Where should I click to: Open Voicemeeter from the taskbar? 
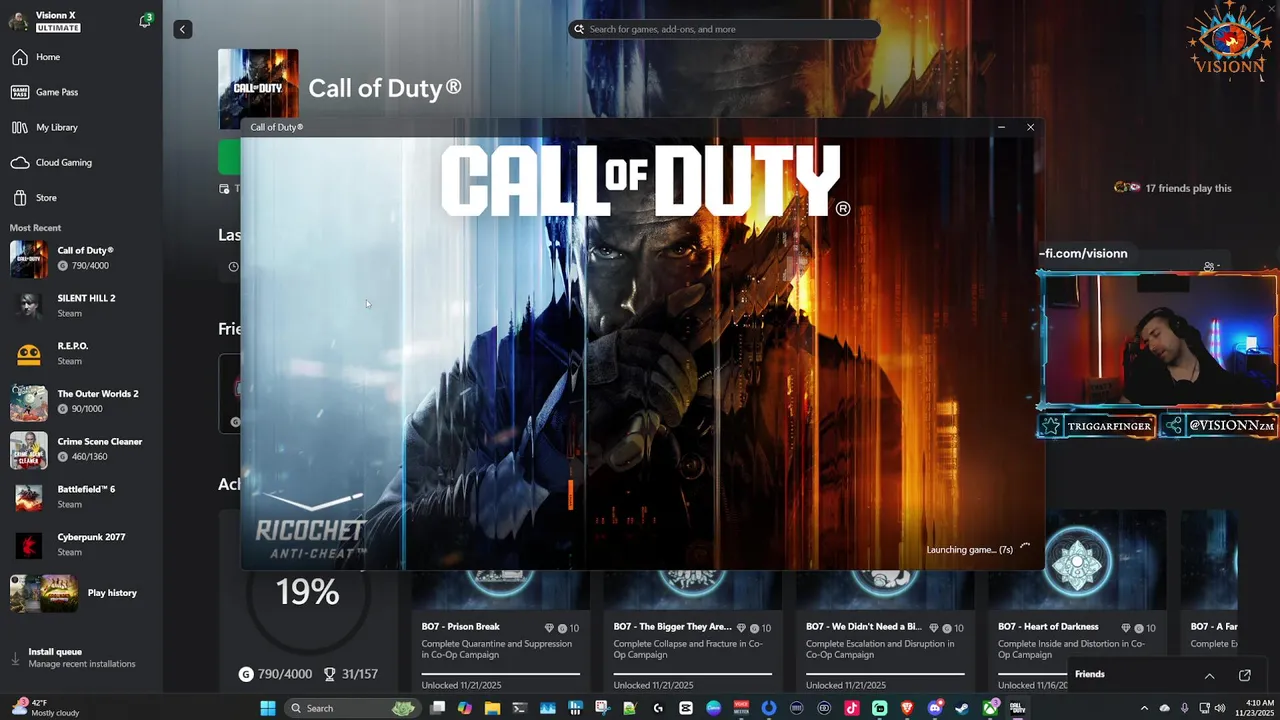click(x=741, y=708)
